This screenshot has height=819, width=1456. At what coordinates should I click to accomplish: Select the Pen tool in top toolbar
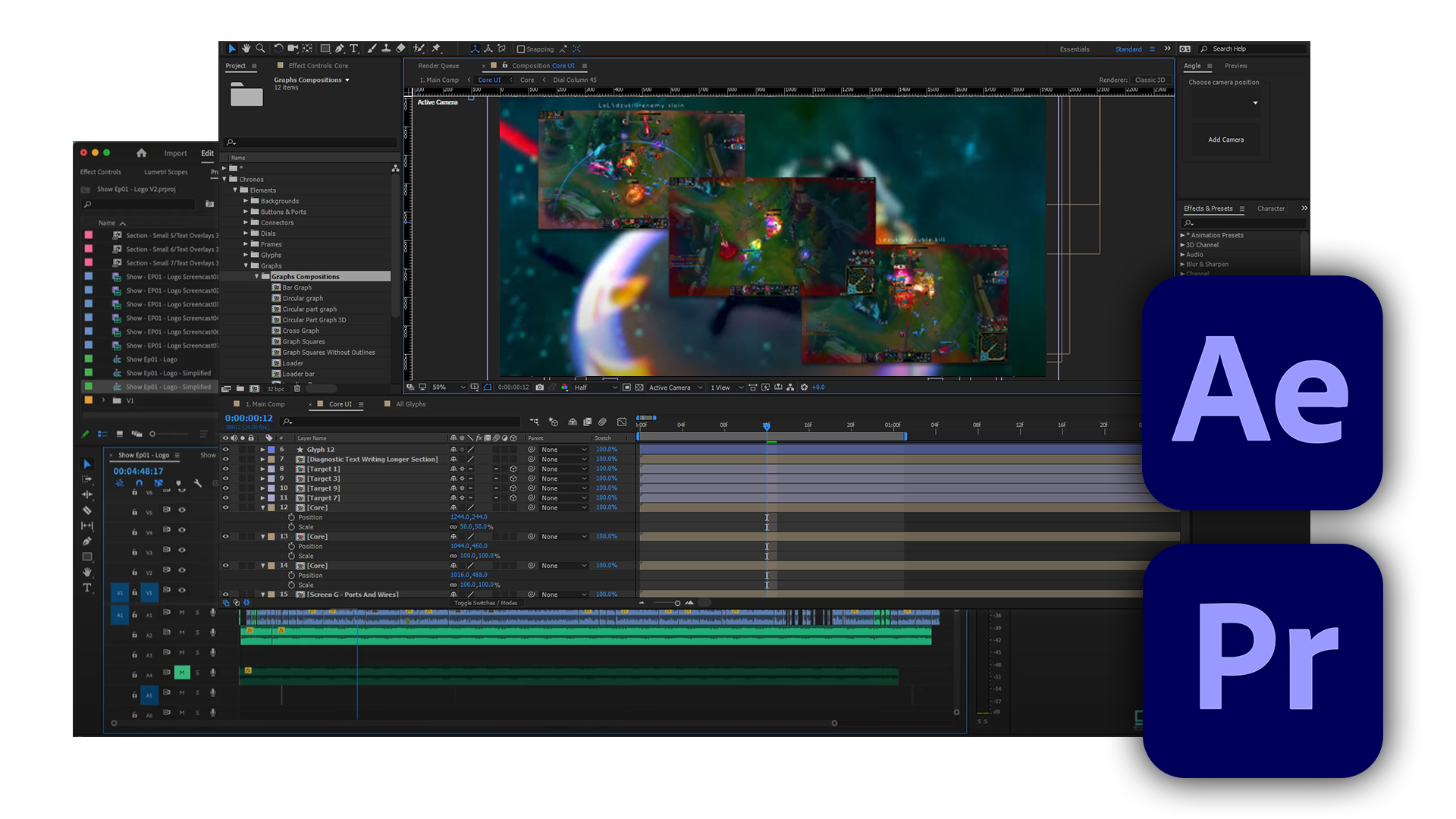pyautogui.click(x=340, y=48)
